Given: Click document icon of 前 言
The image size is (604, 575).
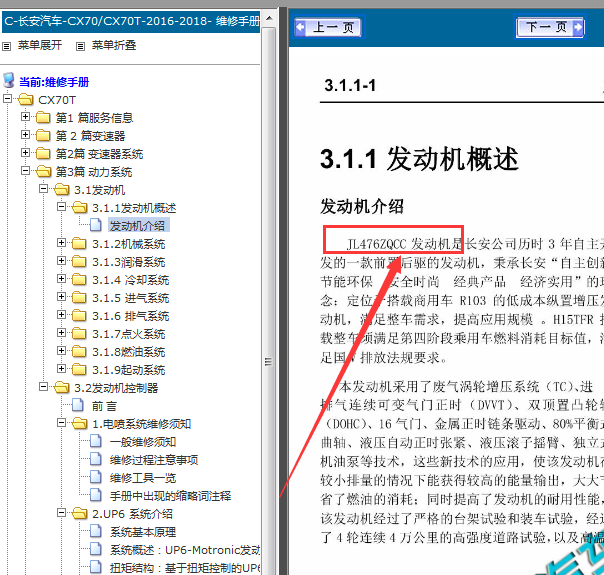Looking at the screenshot, I should [78, 405].
